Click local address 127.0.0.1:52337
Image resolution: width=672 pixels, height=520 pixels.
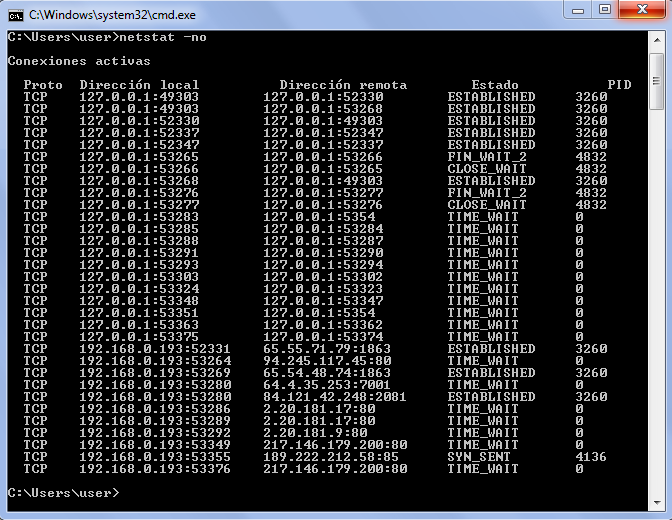pos(139,133)
